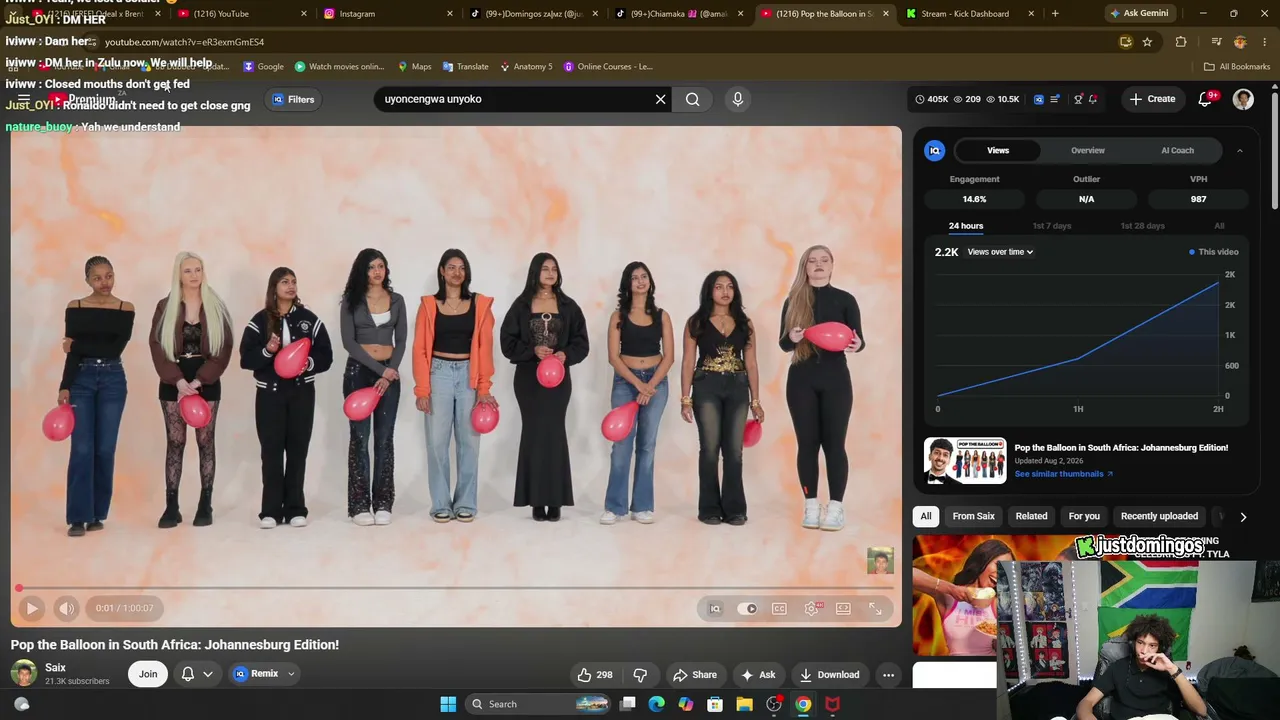The height and width of the screenshot is (720, 1280).
Task: Select the All filter chip
Action: click(x=926, y=516)
